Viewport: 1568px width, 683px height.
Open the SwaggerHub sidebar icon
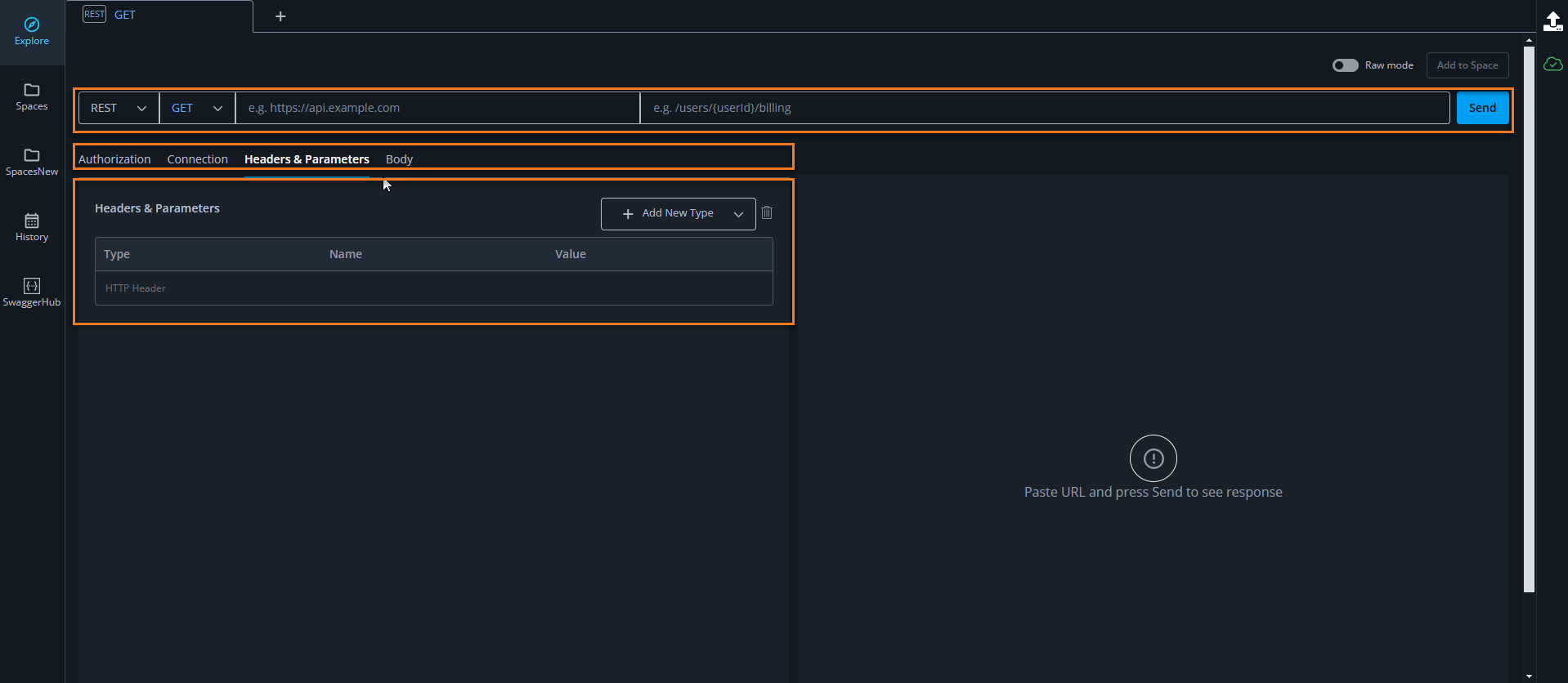point(32,287)
